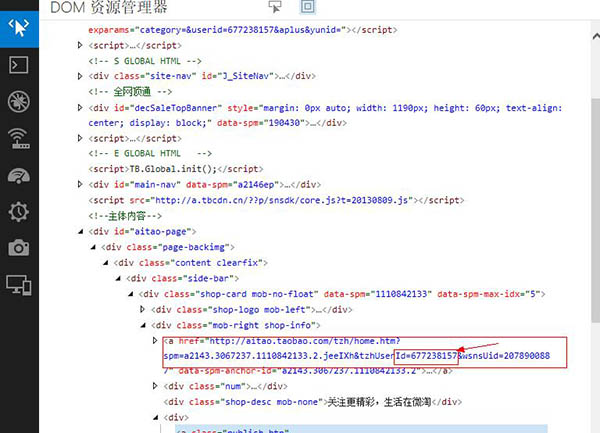The image size is (600, 433).
Task: Open the Debugger bug icon
Action: point(18,102)
